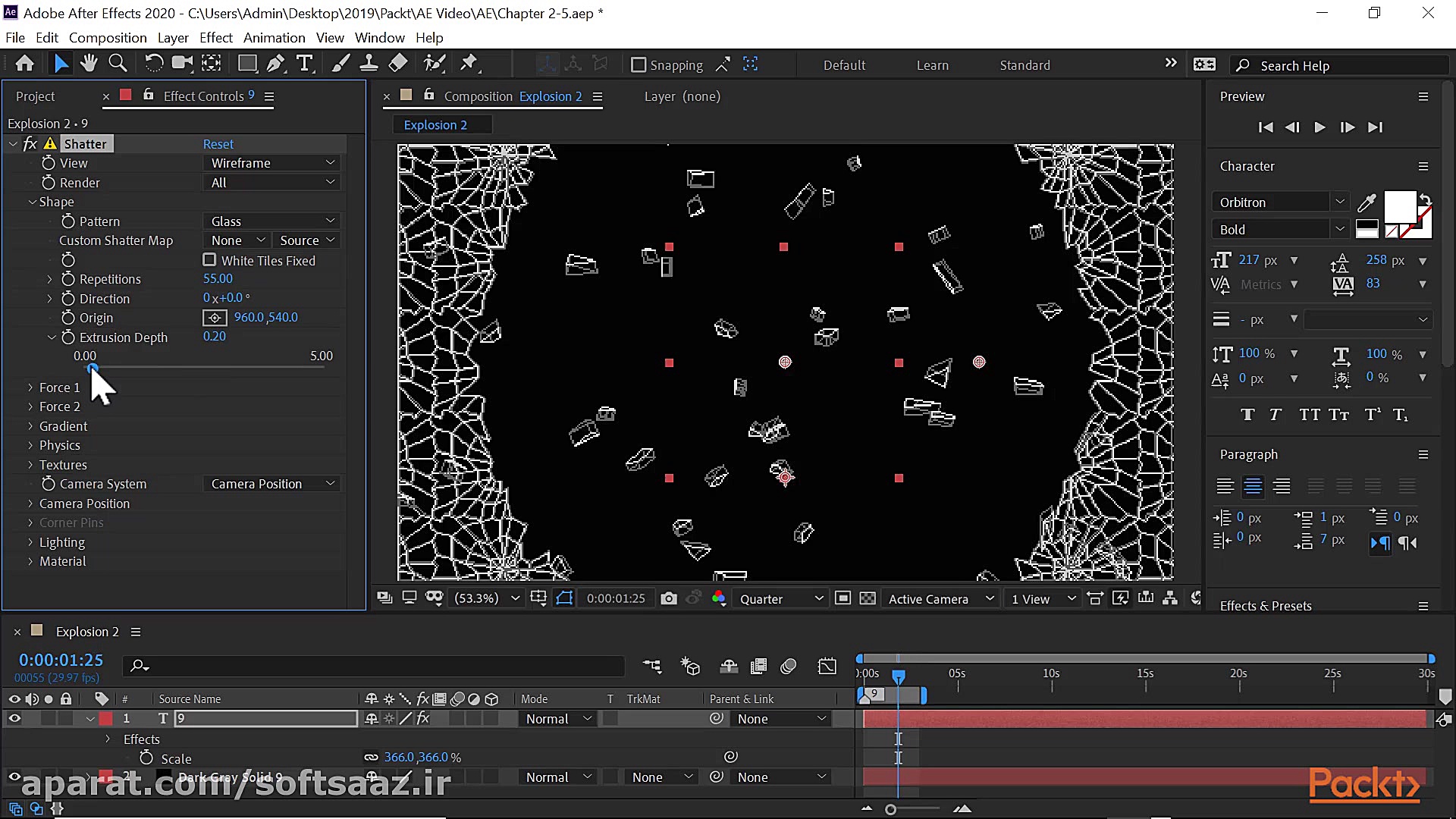Reset the Shatter effect
The width and height of the screenshot is (1456, 819).
[218, 144]
